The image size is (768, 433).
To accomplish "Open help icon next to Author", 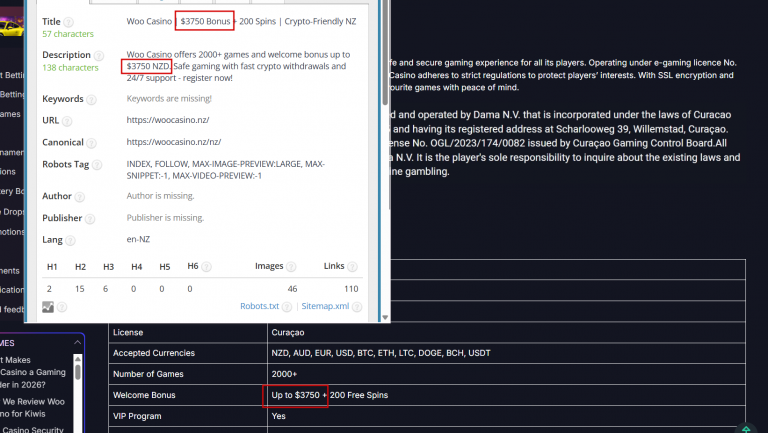I will pyautogui.click(x=79, y=196).
